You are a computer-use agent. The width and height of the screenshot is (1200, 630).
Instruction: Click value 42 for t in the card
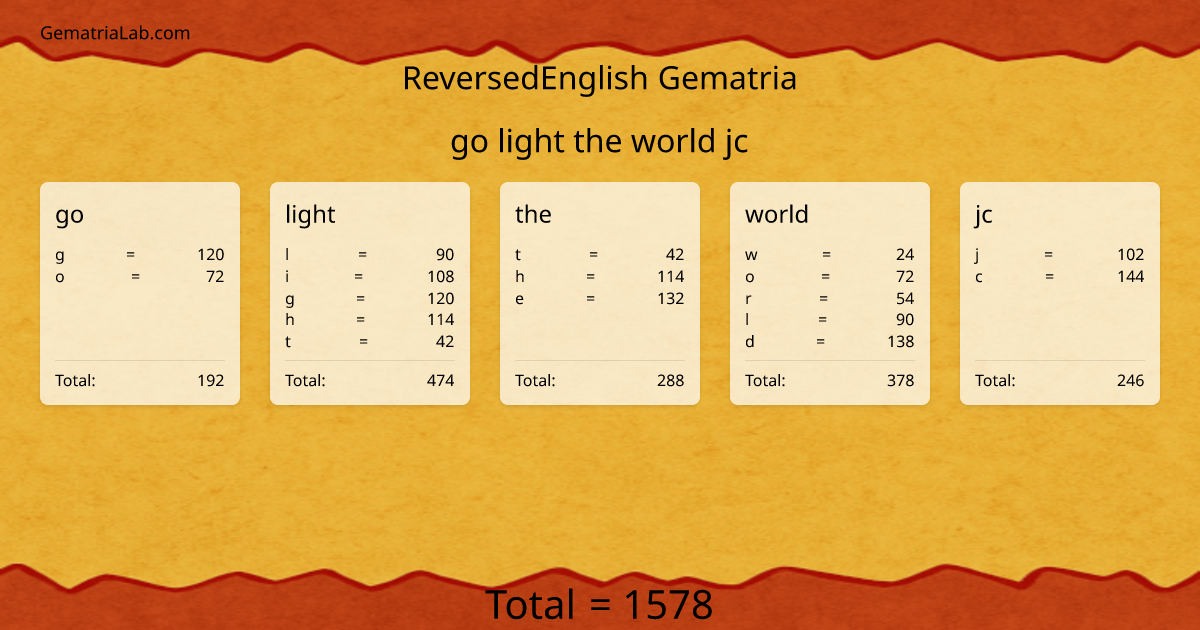click(x=675, y=254)
